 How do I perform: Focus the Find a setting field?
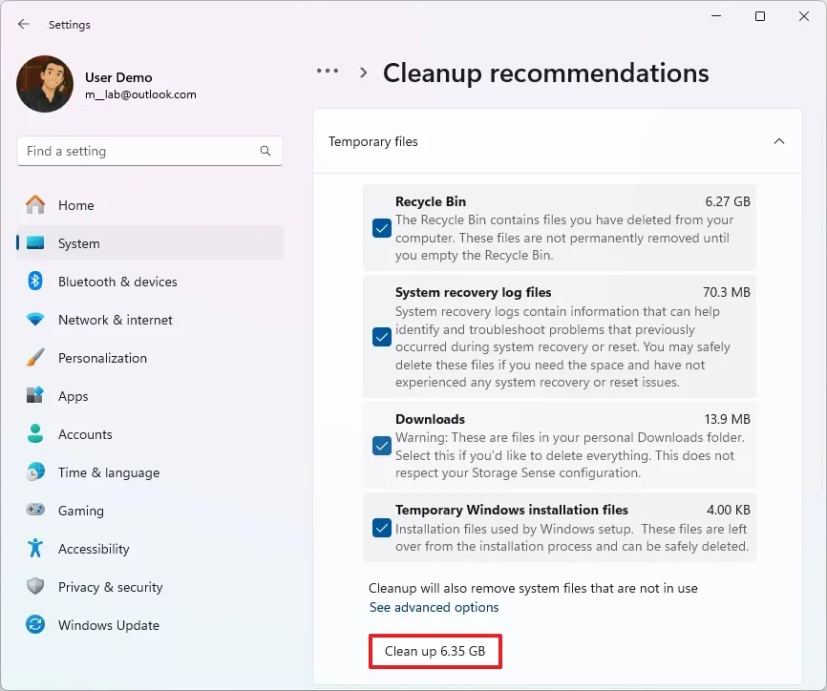pos(150,151)
